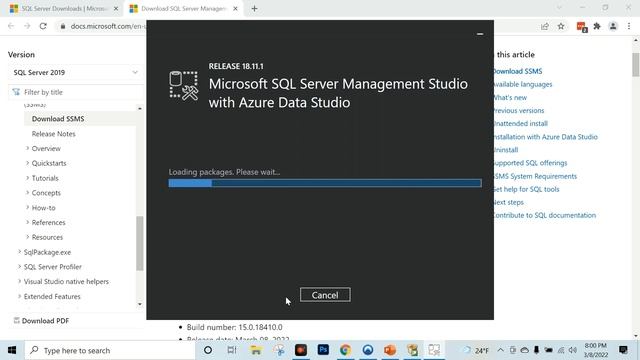
Task: Open the Chrome profile avatar
Action: (x=613, y=26)
